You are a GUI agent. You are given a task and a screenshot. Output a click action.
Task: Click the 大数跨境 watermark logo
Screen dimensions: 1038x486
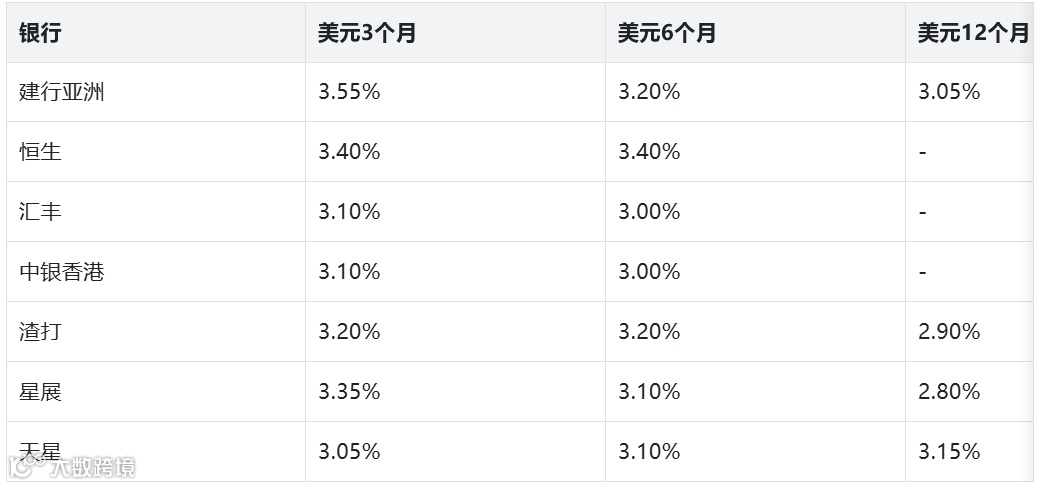tap(71, 467)
